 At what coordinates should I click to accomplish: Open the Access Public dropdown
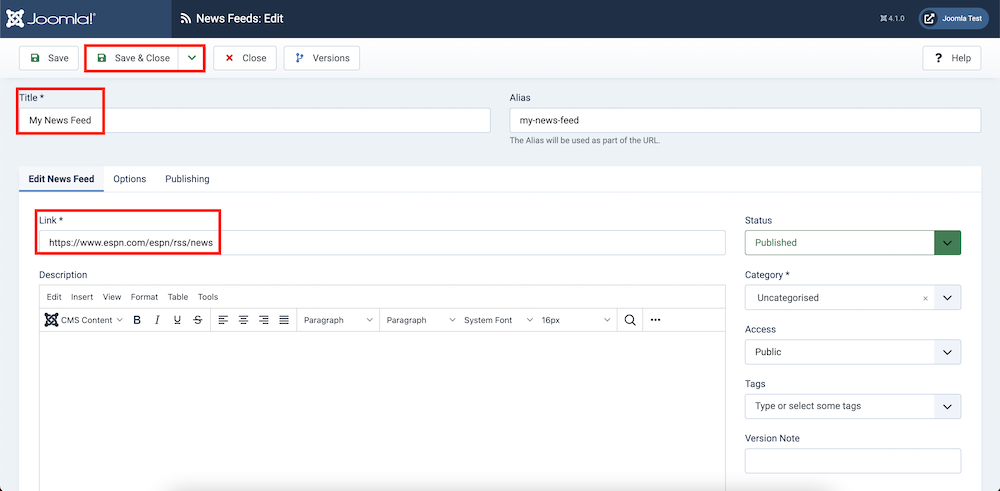coord(853,352)
